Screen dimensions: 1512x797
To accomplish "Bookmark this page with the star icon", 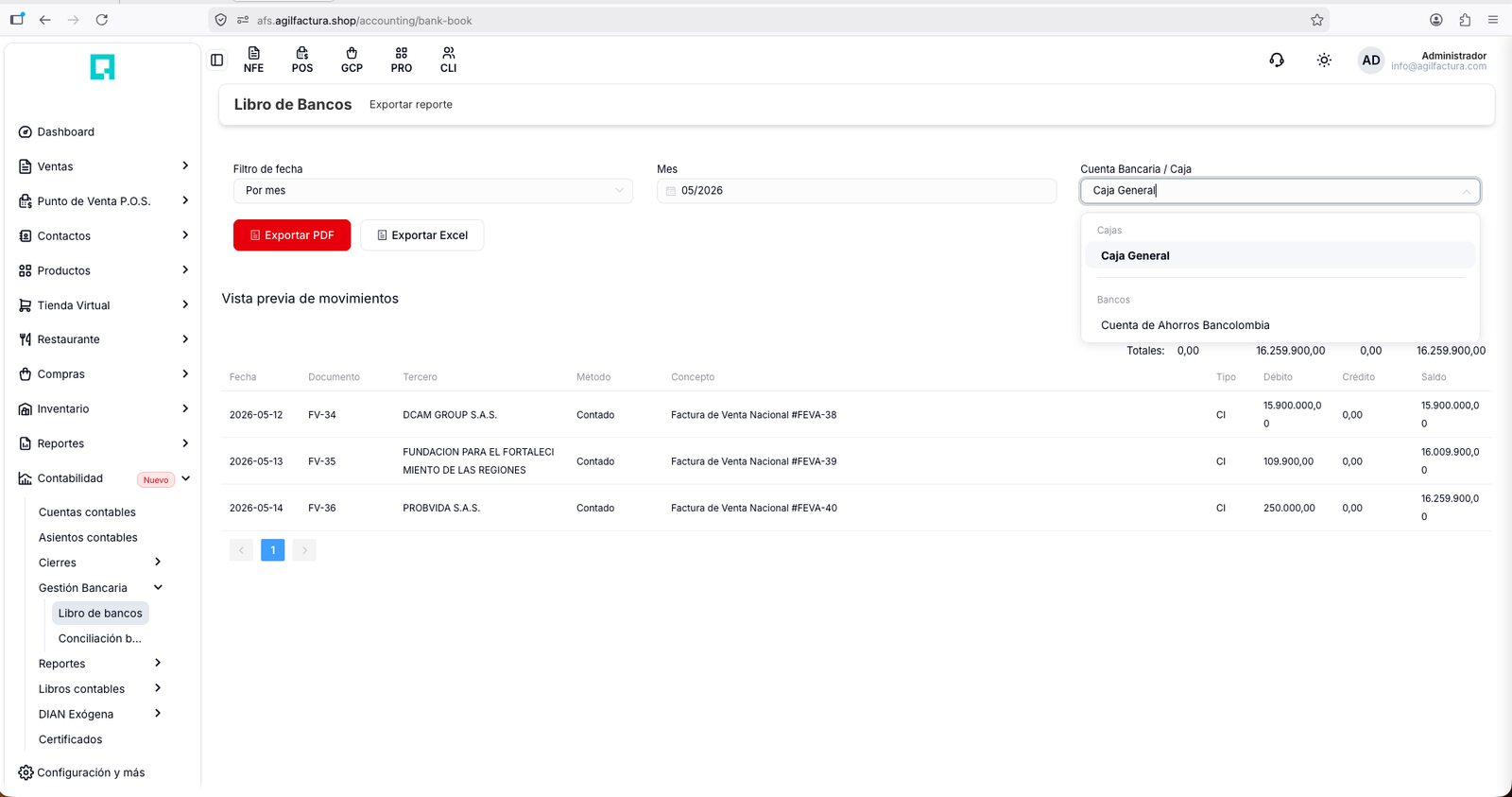I will click(x=1317, y=20).
